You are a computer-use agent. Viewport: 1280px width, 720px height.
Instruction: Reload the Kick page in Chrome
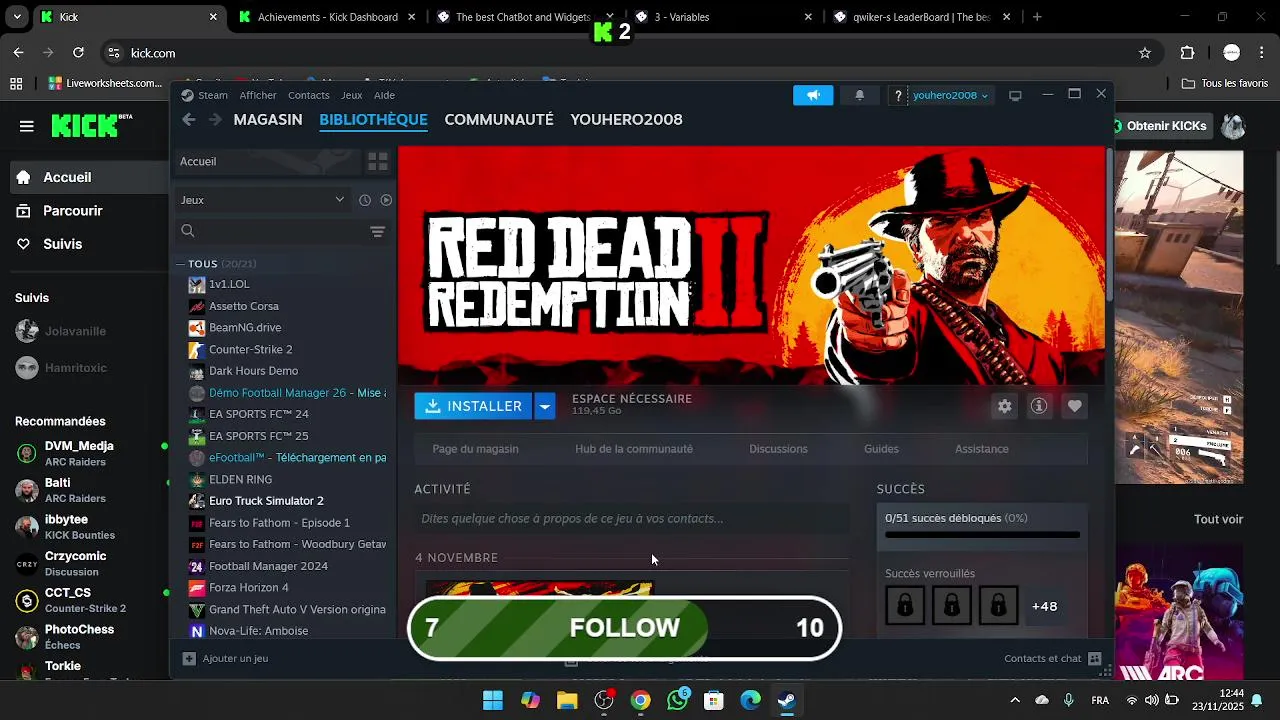(x=79, y=53)
